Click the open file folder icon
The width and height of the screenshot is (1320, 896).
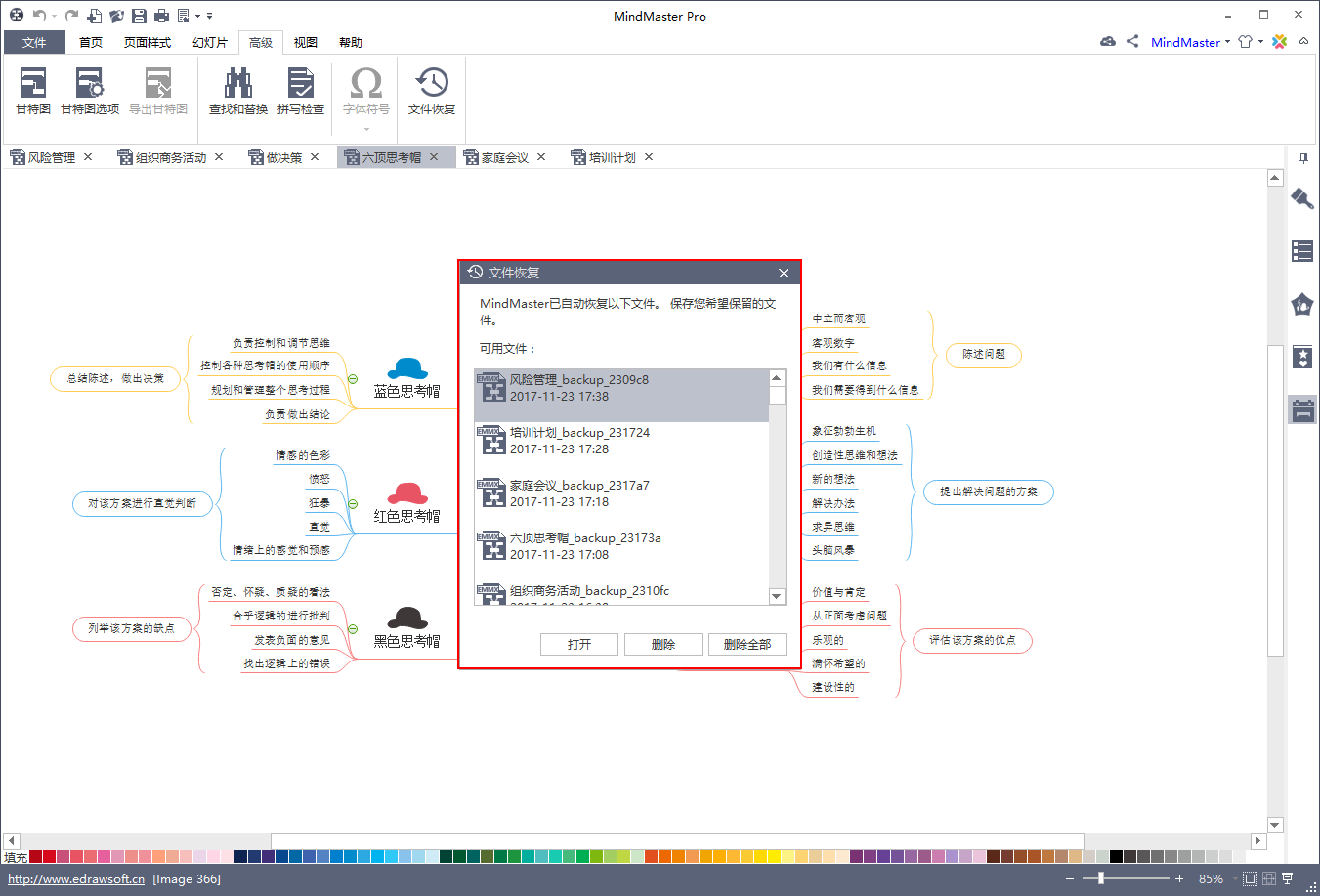click(116, 16)
